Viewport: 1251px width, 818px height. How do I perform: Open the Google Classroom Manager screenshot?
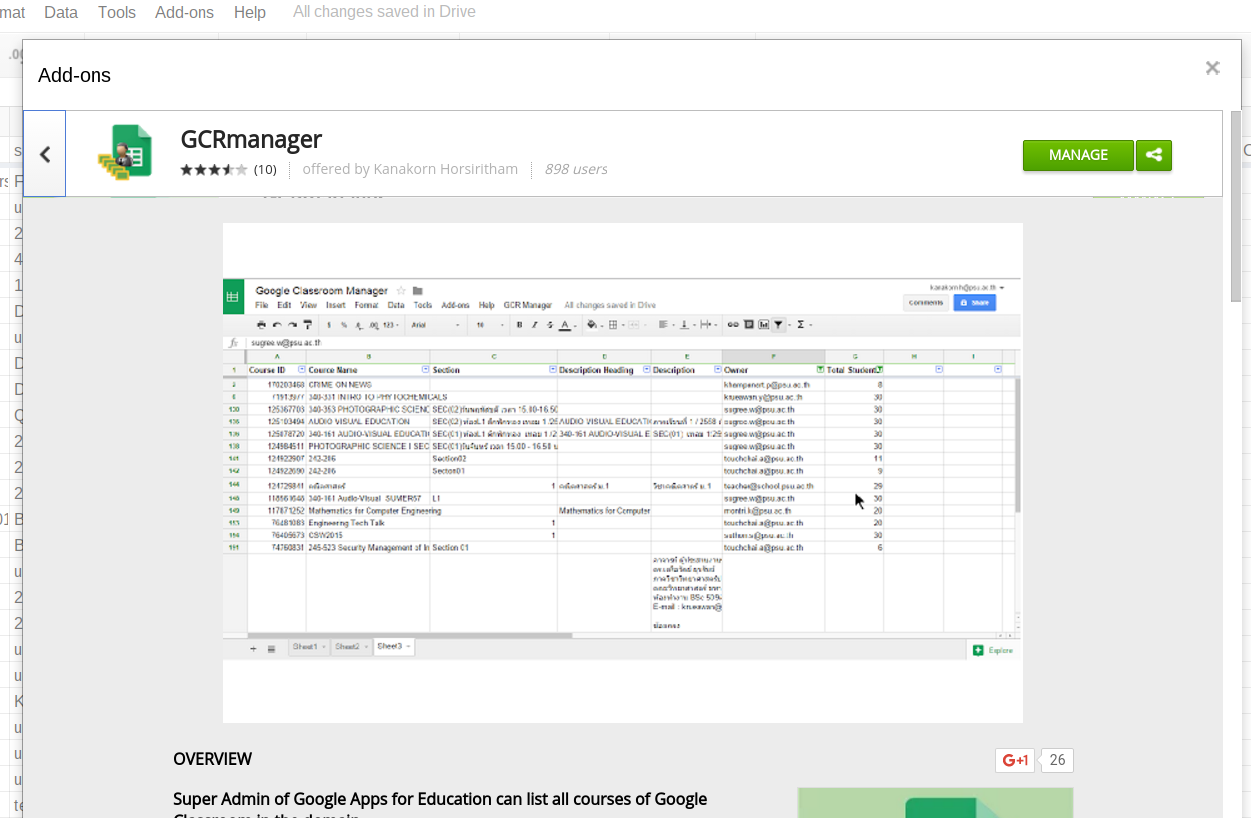coord(622,472)
